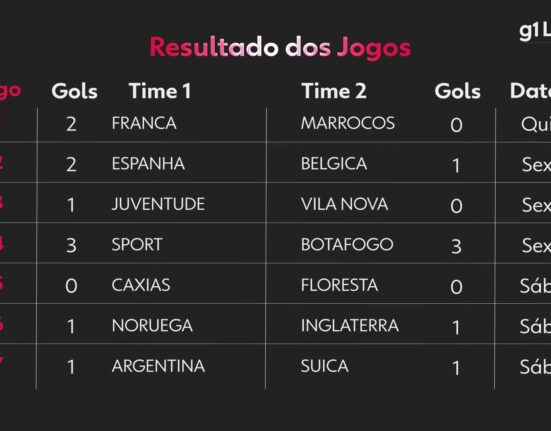Select the BOTAFOGO team cell
Viewport: 551px width, 431px height.
[347, 244]
